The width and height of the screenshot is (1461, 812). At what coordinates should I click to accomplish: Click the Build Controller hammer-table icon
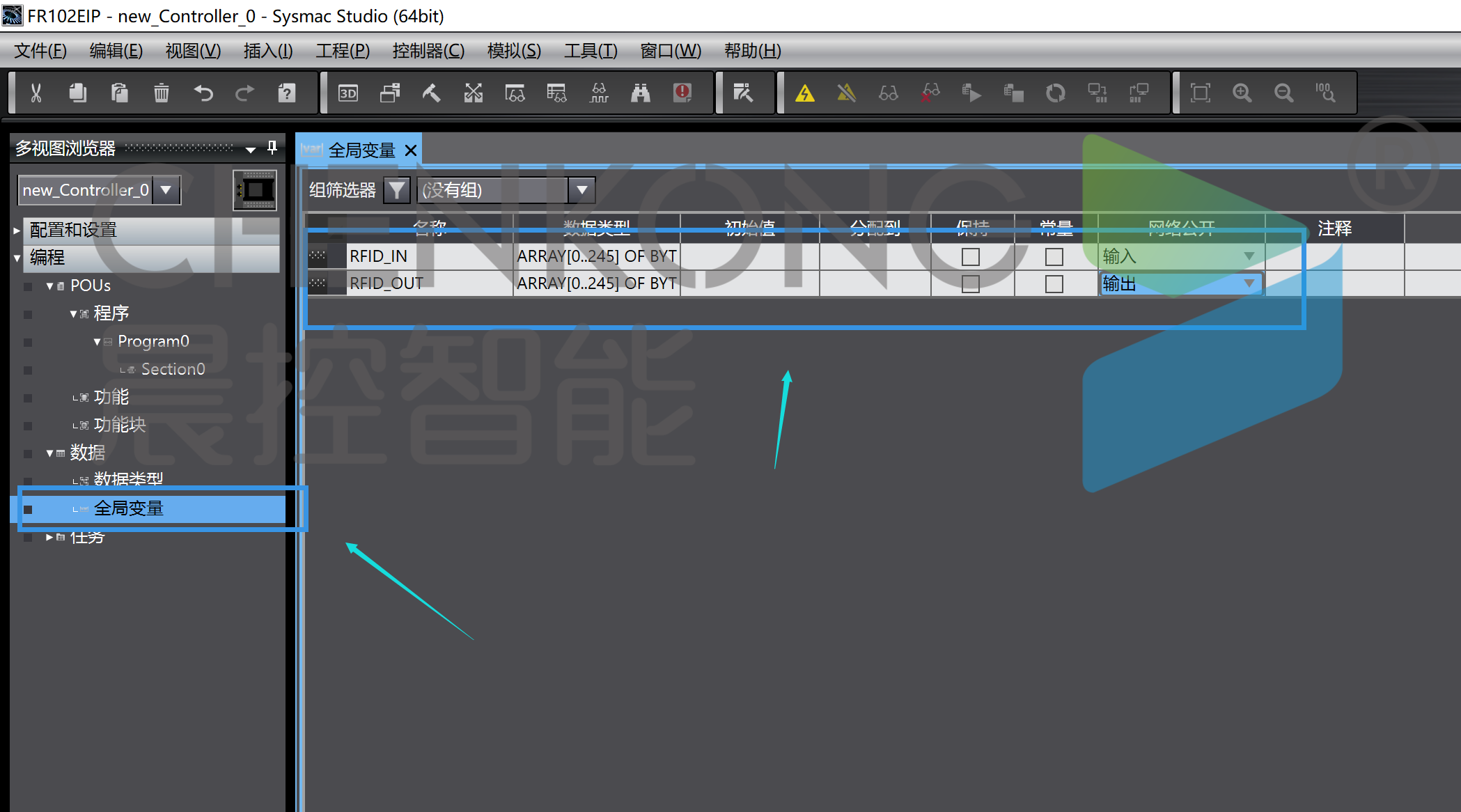point(744,93)
